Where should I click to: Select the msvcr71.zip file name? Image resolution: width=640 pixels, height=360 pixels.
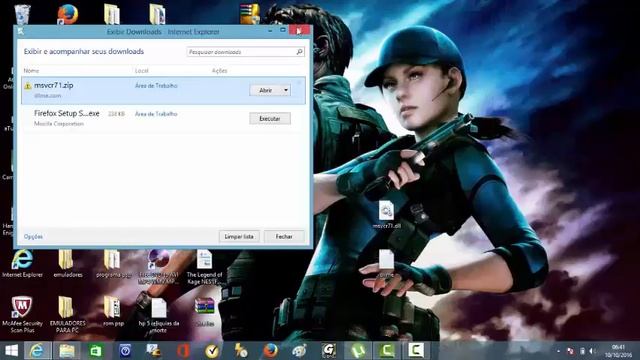pyautogui.click(x=53, y=85)
